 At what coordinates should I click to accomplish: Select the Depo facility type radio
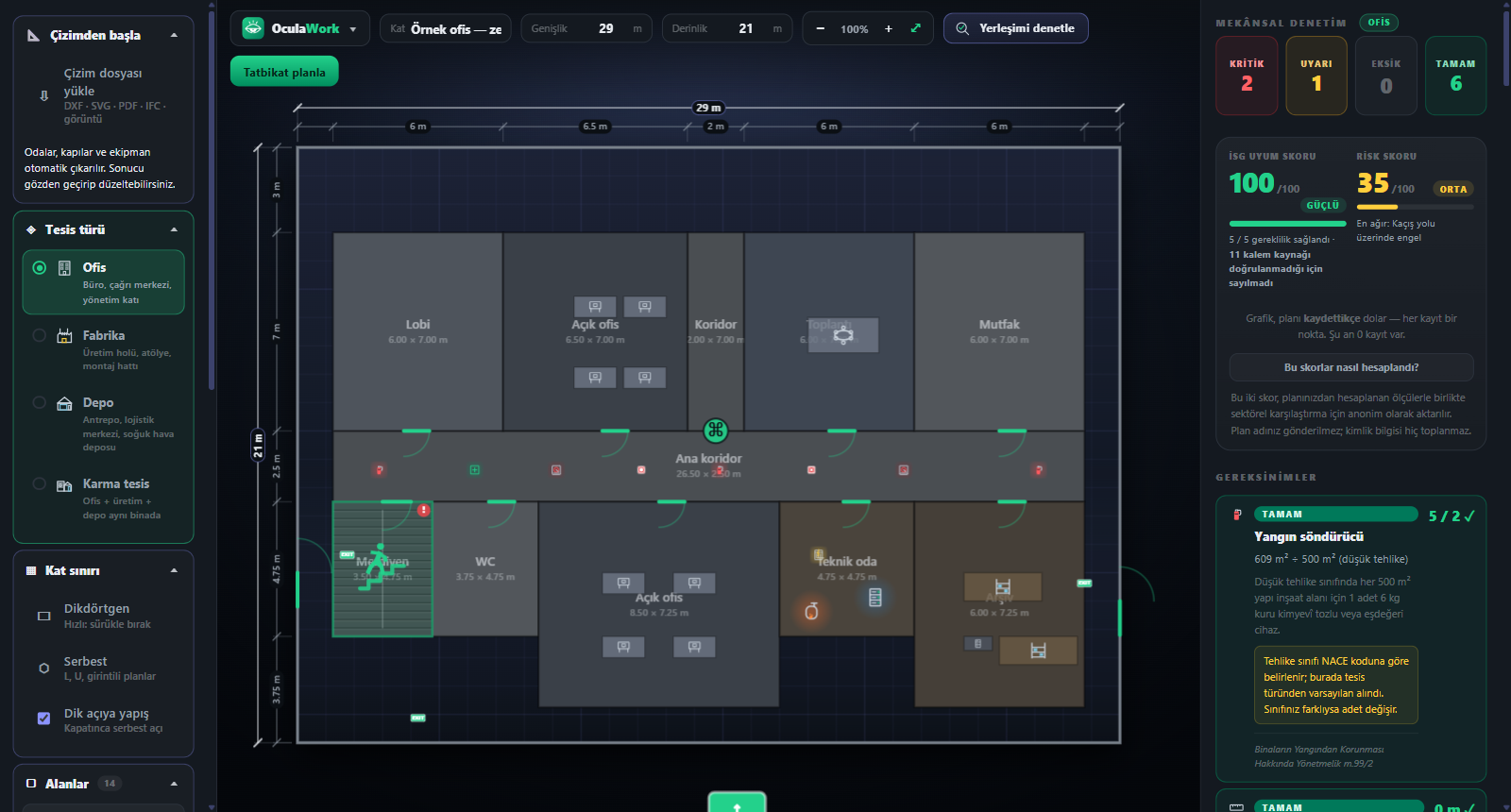39,402
